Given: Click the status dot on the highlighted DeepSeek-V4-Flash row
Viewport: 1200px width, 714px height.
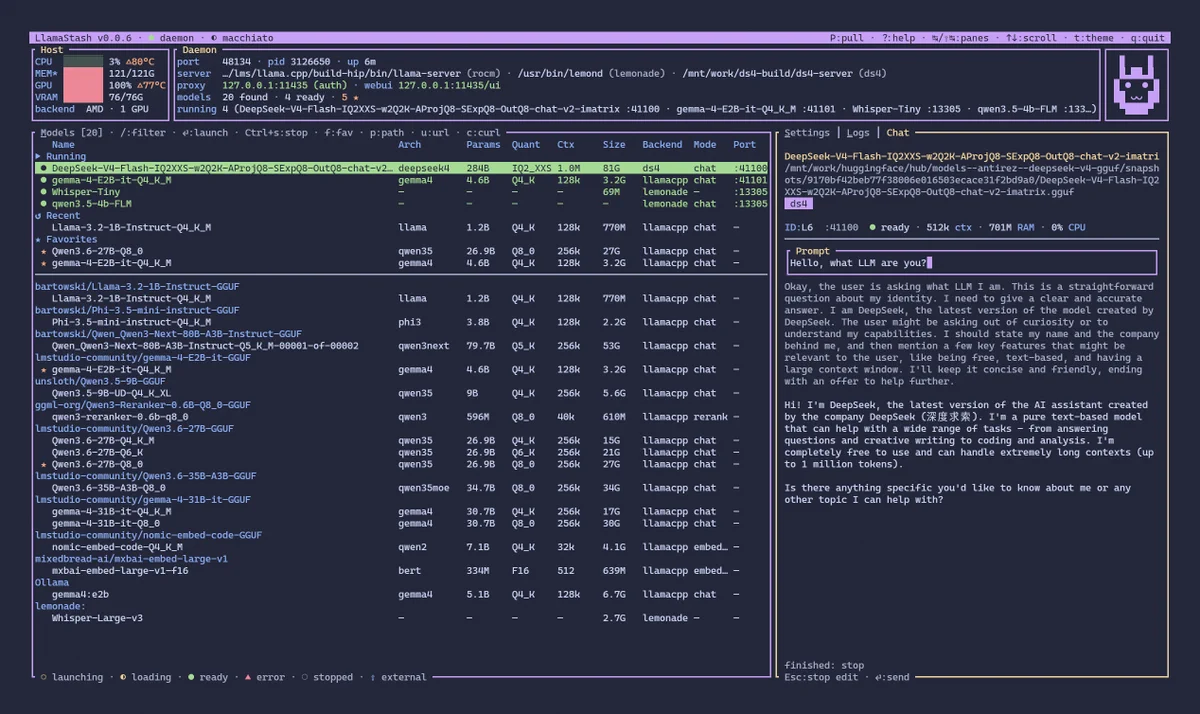Looking at the screenshot, I should [x=44, y=168].
